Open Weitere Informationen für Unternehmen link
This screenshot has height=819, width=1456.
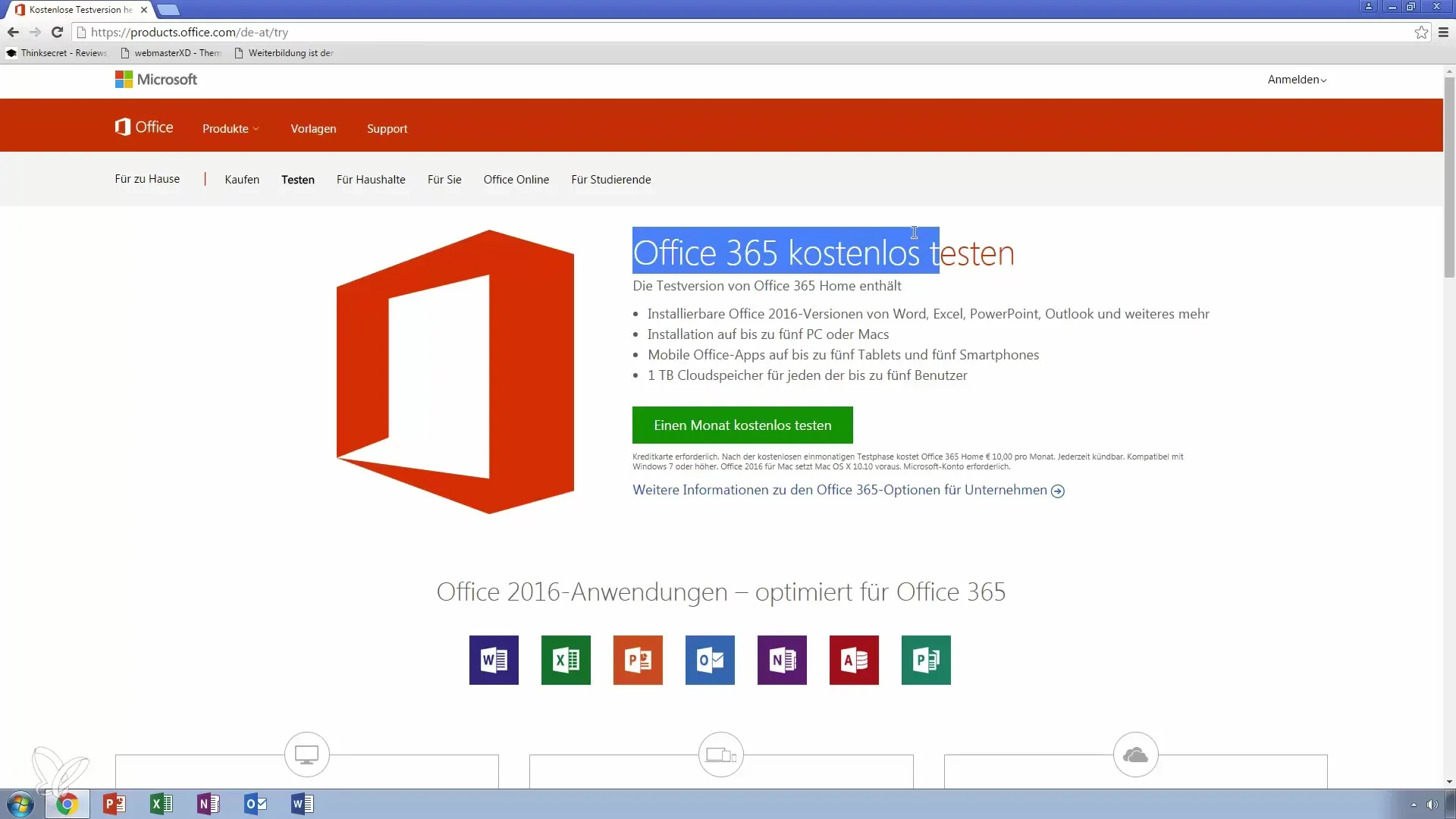point(849,490)
